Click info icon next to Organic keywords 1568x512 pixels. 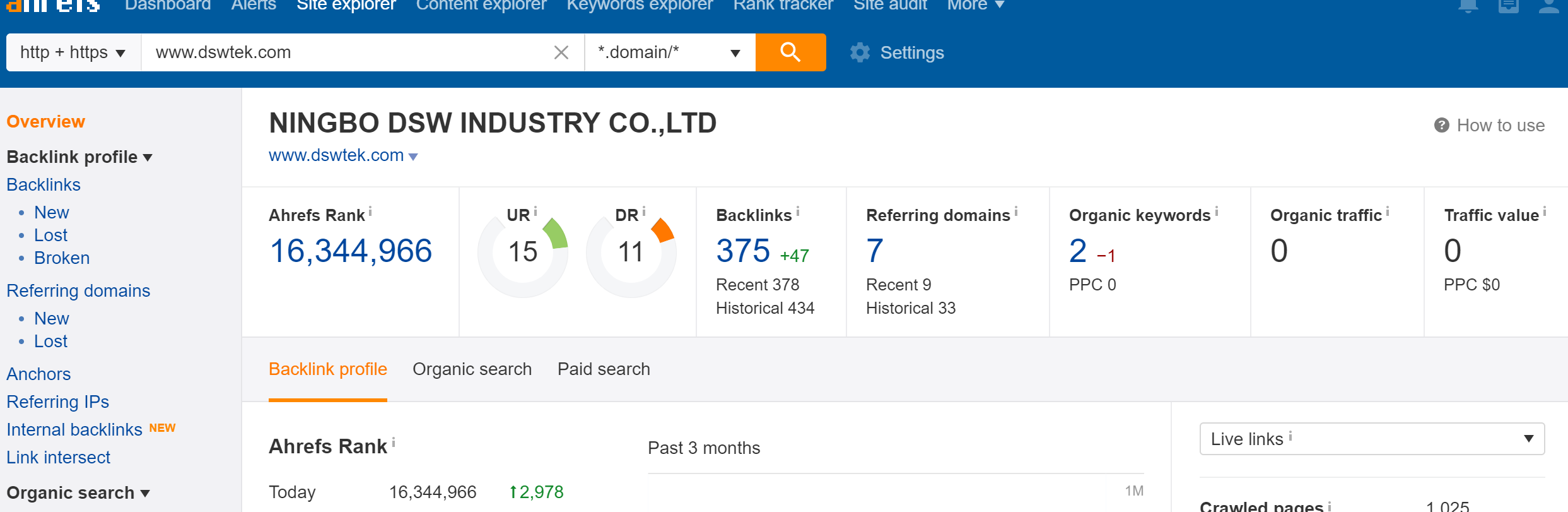pyautogui.click(x=1217, y=212)
